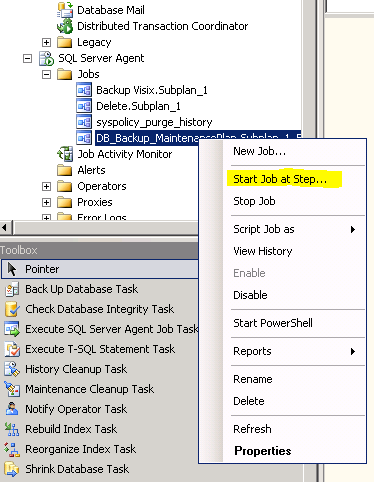
Task: Select the Alerts label in tree
Action: click(x=91, y=170)
